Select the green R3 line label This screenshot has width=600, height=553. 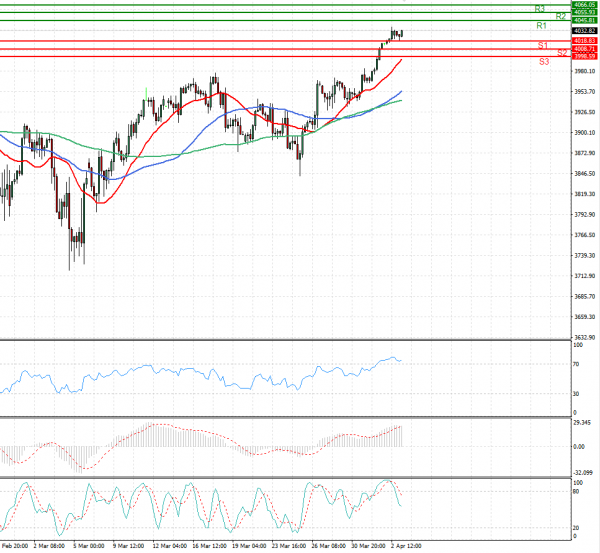540,8
